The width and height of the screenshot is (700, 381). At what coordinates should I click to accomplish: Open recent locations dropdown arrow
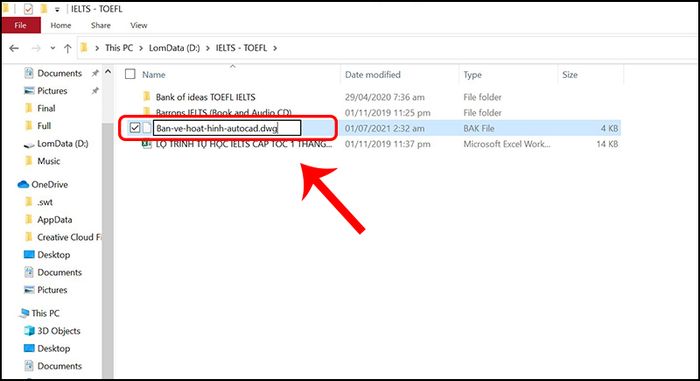[53, 48]
